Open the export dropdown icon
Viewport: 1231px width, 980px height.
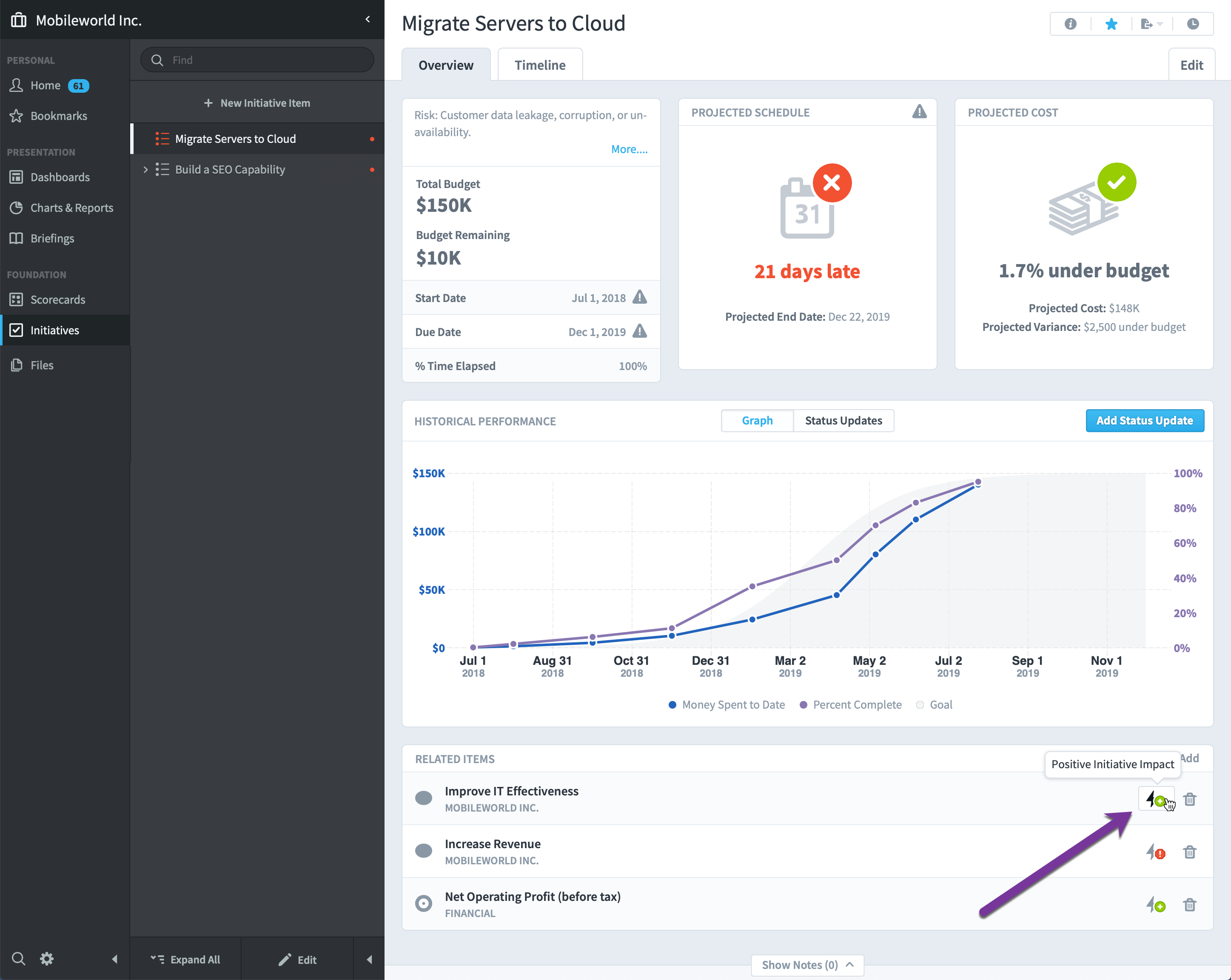1151,24
